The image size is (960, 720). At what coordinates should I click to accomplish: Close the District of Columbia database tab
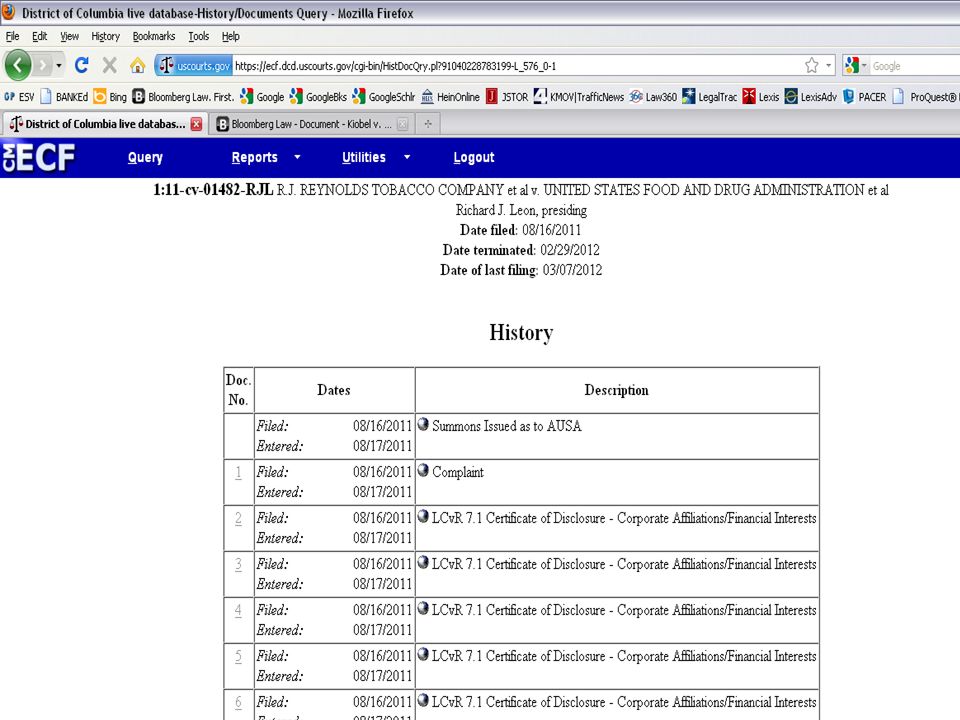[197, 124]
